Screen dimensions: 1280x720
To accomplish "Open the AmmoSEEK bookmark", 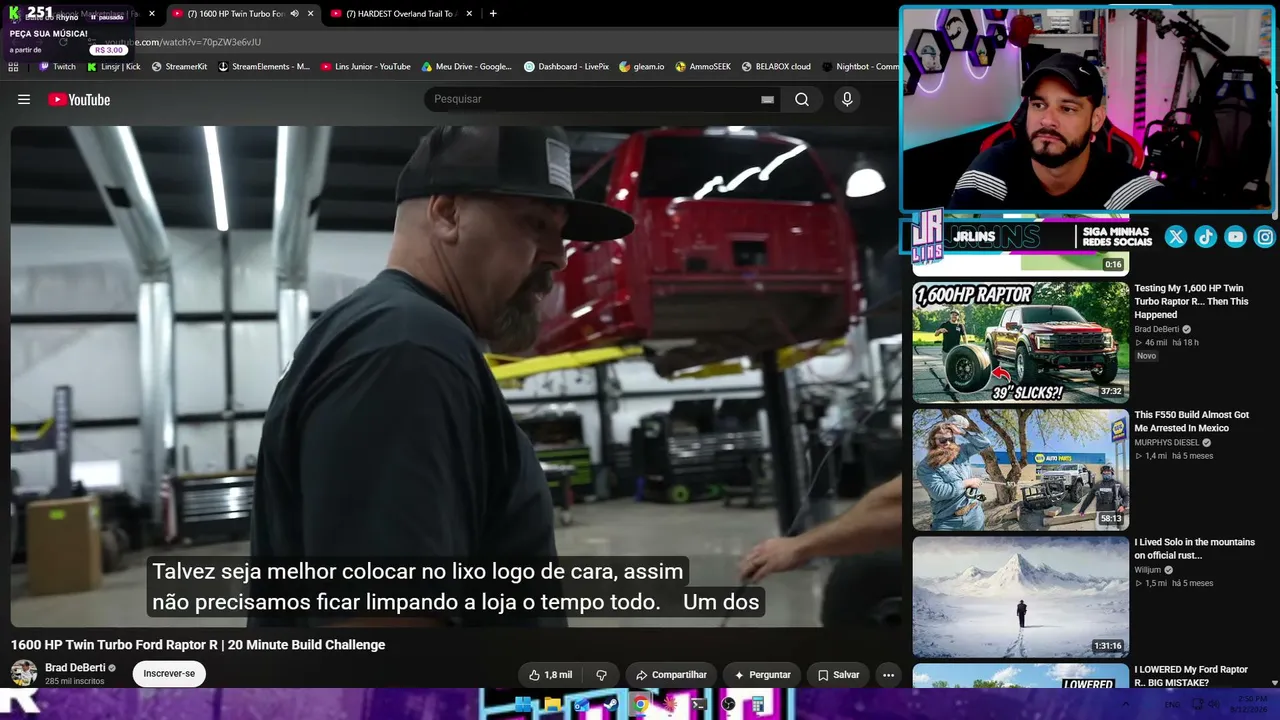I will [703, 67].
